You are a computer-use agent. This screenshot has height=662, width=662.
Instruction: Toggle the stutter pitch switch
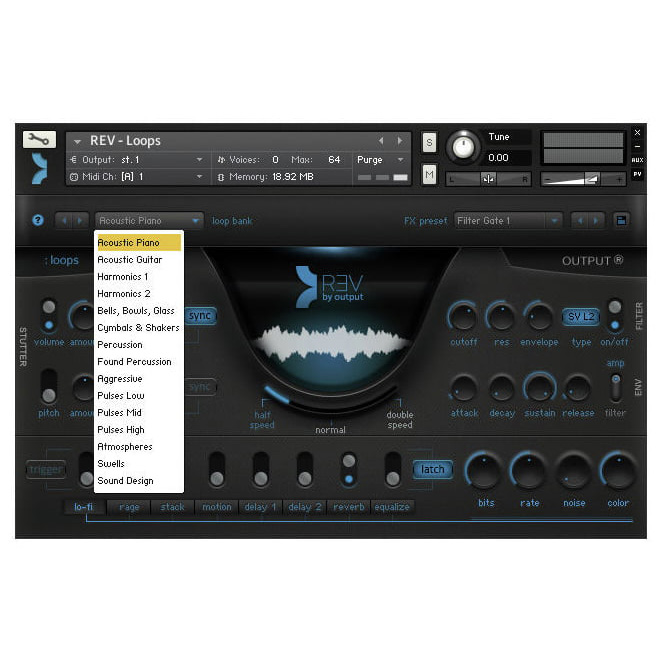click(49, 386)
